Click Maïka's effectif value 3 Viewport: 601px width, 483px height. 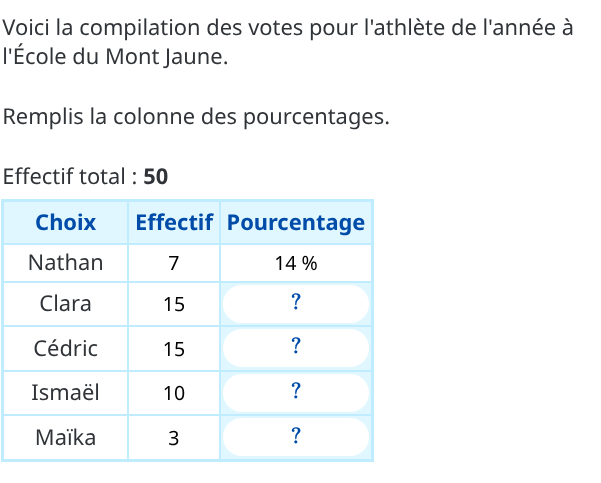click(x=174, y=437)
